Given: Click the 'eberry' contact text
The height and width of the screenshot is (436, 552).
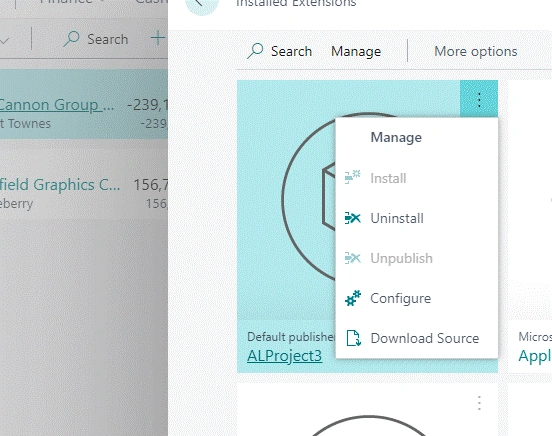Looking at the screenshot, I should coord(17,204).
